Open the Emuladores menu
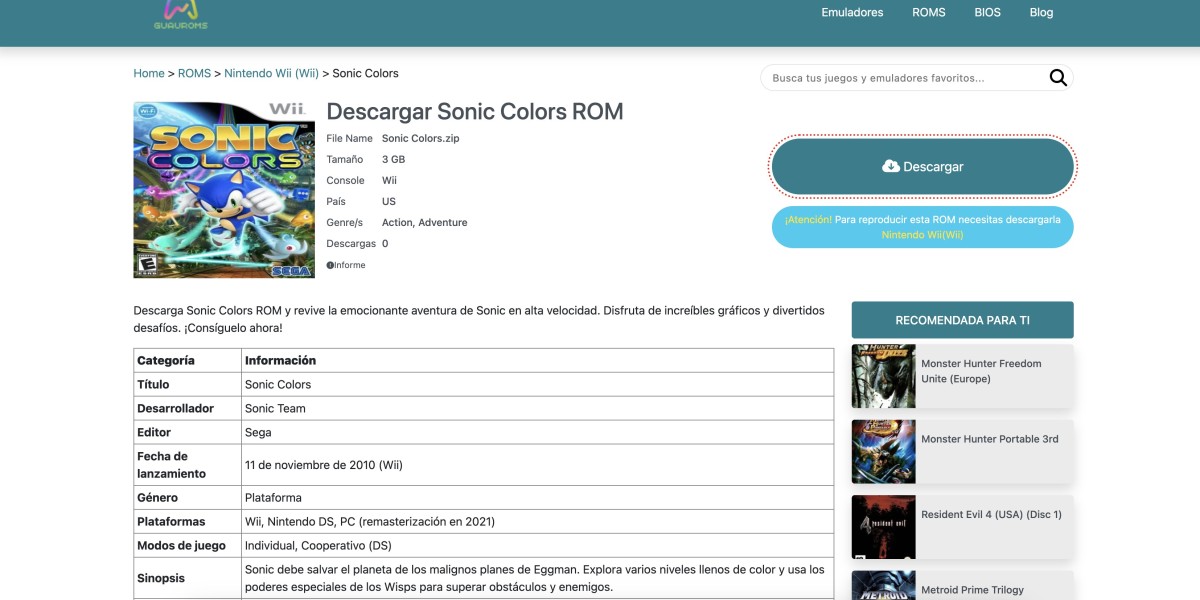Screen dimensions: 1200x600 852,12
